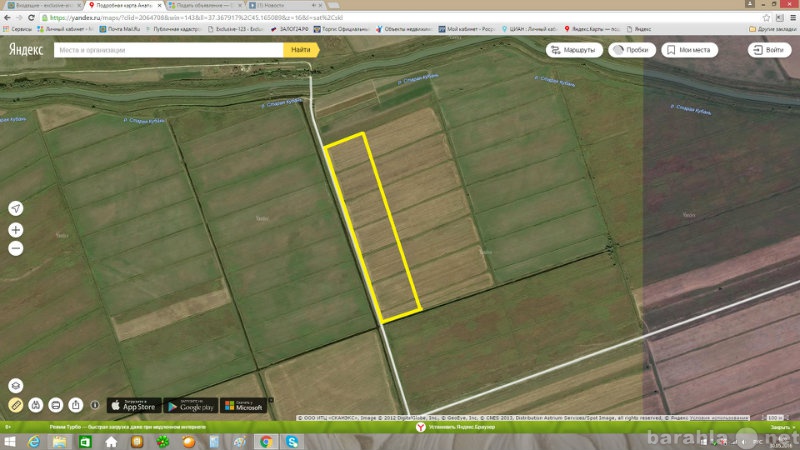
Task: Zoom in the map with plus
Action: [16, 230]
